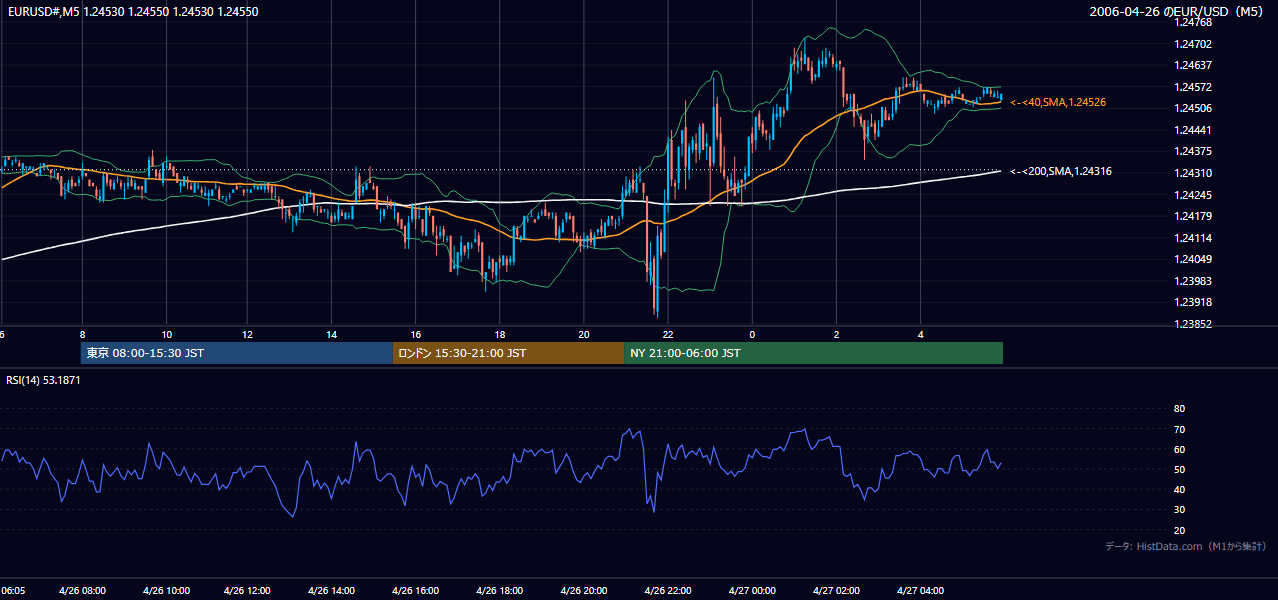
Task: Click hour label 22 under the price chart
Action: click(668, 335)
